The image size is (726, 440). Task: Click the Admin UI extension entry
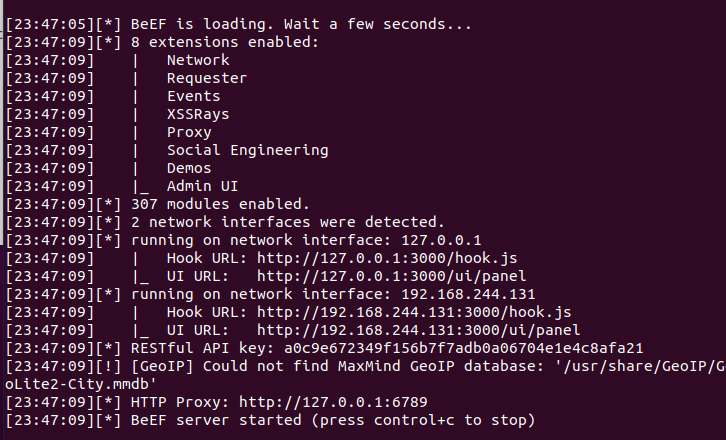pos(202,186)
